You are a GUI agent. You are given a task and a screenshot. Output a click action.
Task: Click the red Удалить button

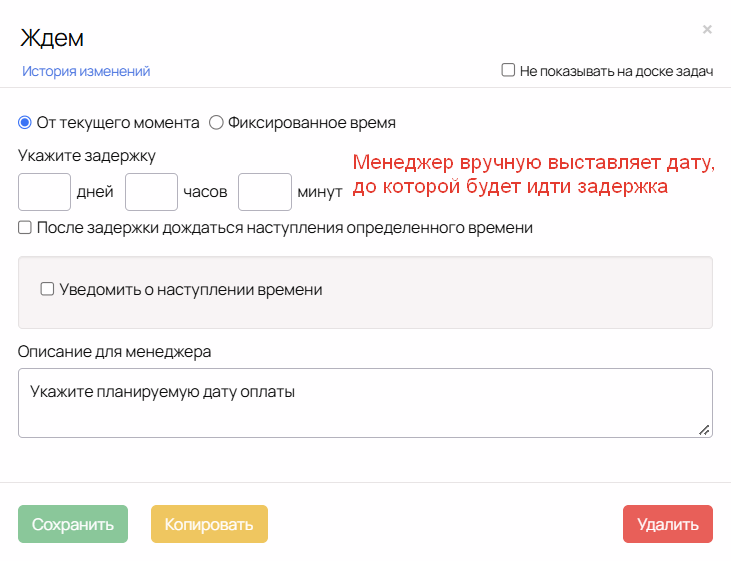(x=668, y=524)
